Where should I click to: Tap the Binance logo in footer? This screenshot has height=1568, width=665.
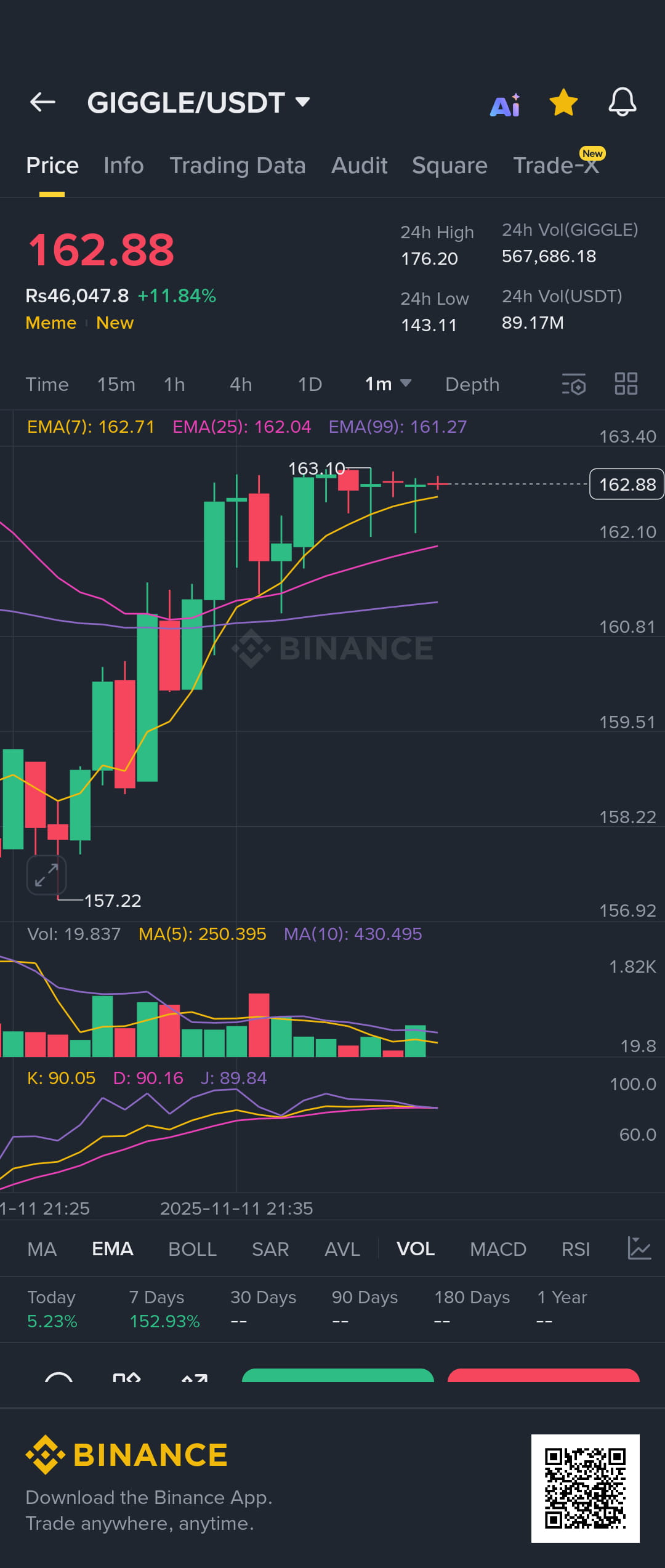coord(126,1455)
